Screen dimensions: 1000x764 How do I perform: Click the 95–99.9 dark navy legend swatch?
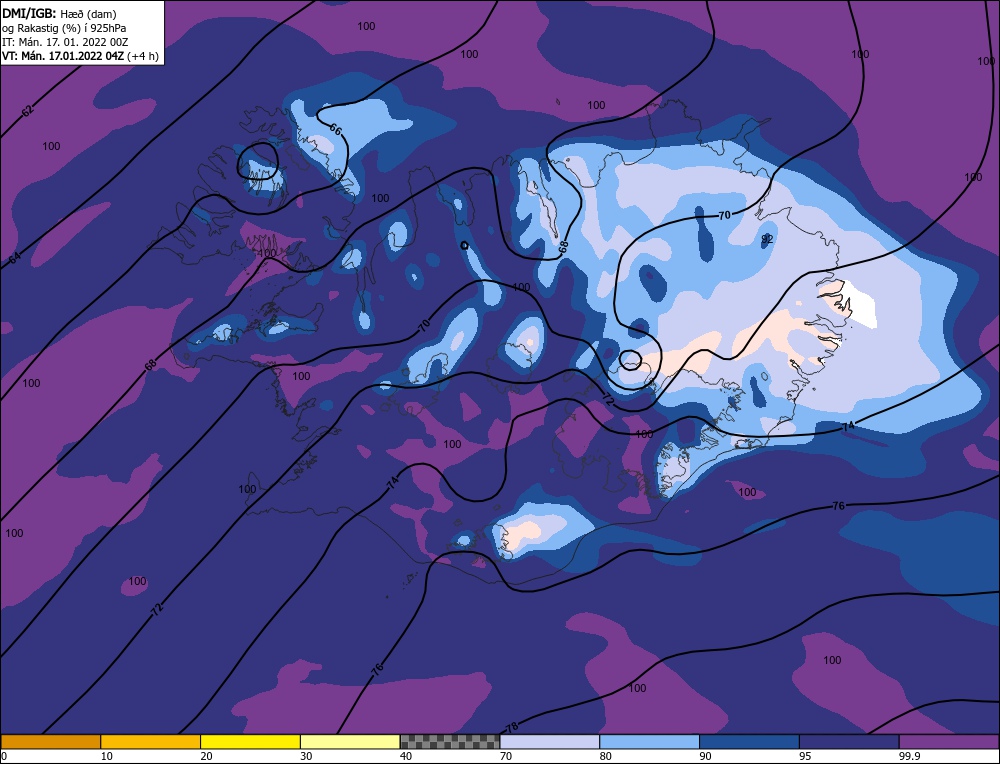click(x=849, y=741)
